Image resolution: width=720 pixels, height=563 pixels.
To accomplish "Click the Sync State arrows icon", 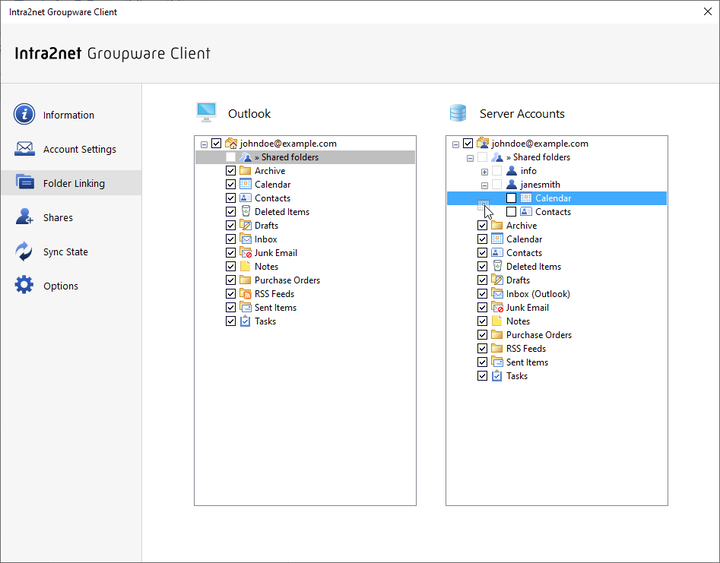I will coord(24,251).
